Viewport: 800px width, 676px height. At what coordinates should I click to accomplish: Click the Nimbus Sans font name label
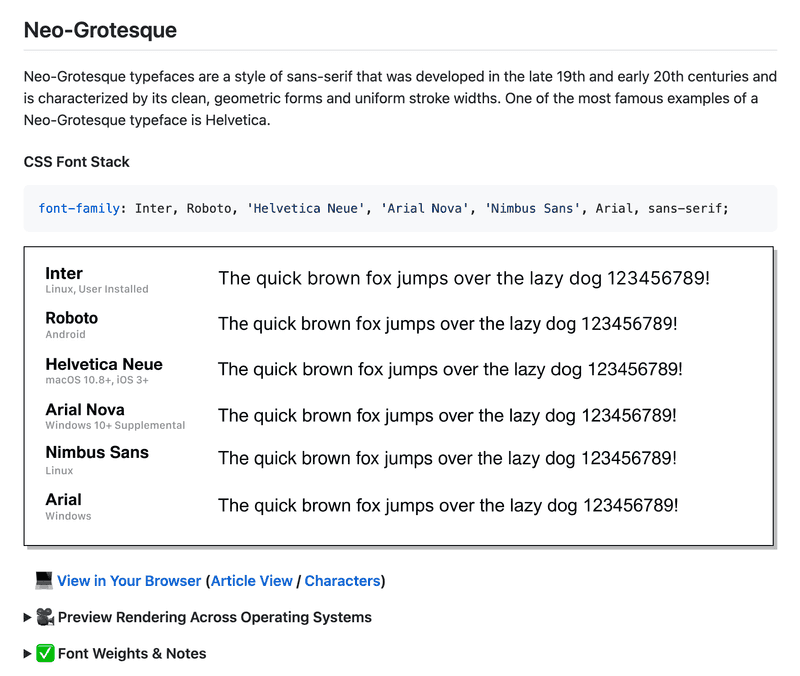tap(97, 452)
